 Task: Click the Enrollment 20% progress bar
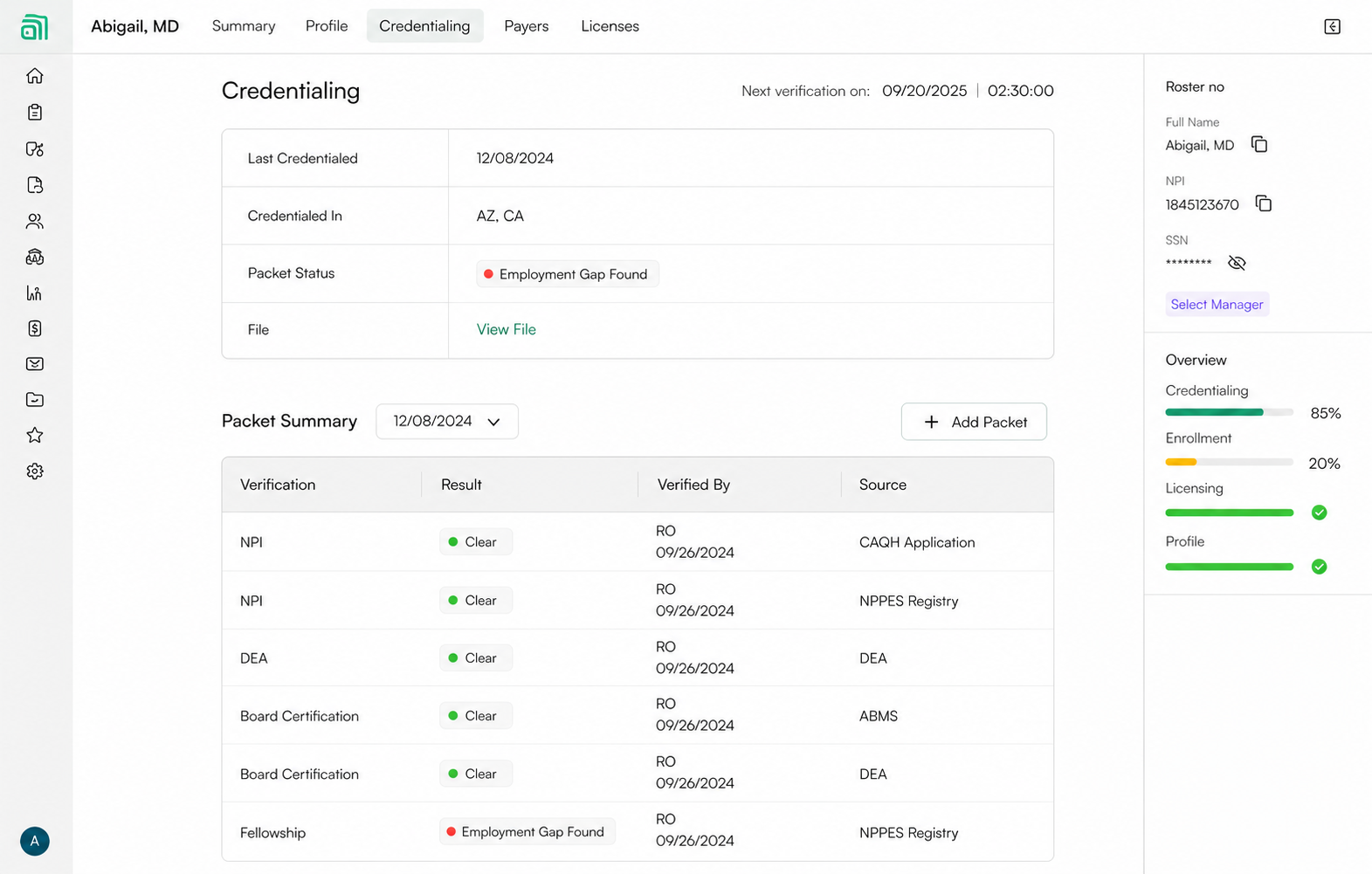1229,462
